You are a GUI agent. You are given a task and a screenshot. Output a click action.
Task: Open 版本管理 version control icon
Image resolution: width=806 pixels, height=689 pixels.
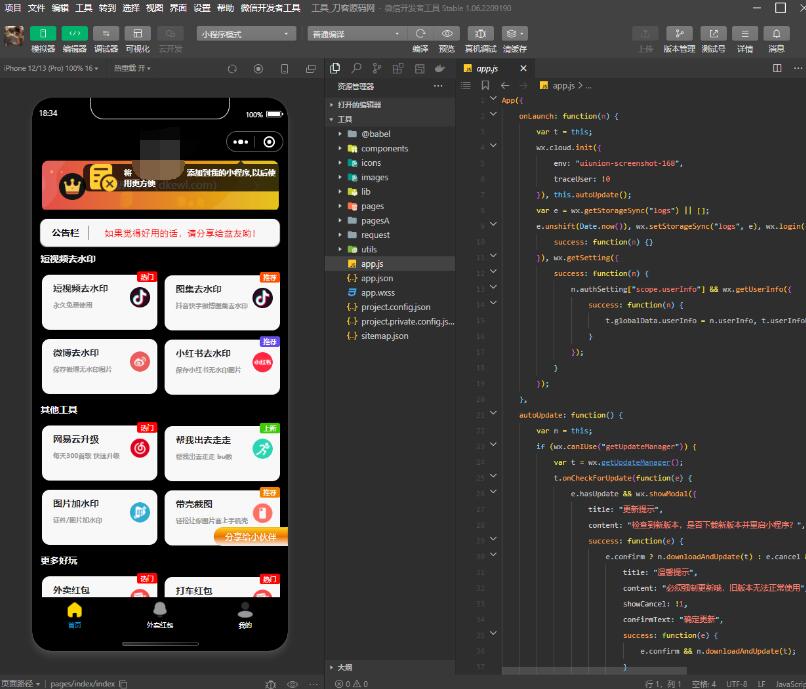[x=679, y=34]
